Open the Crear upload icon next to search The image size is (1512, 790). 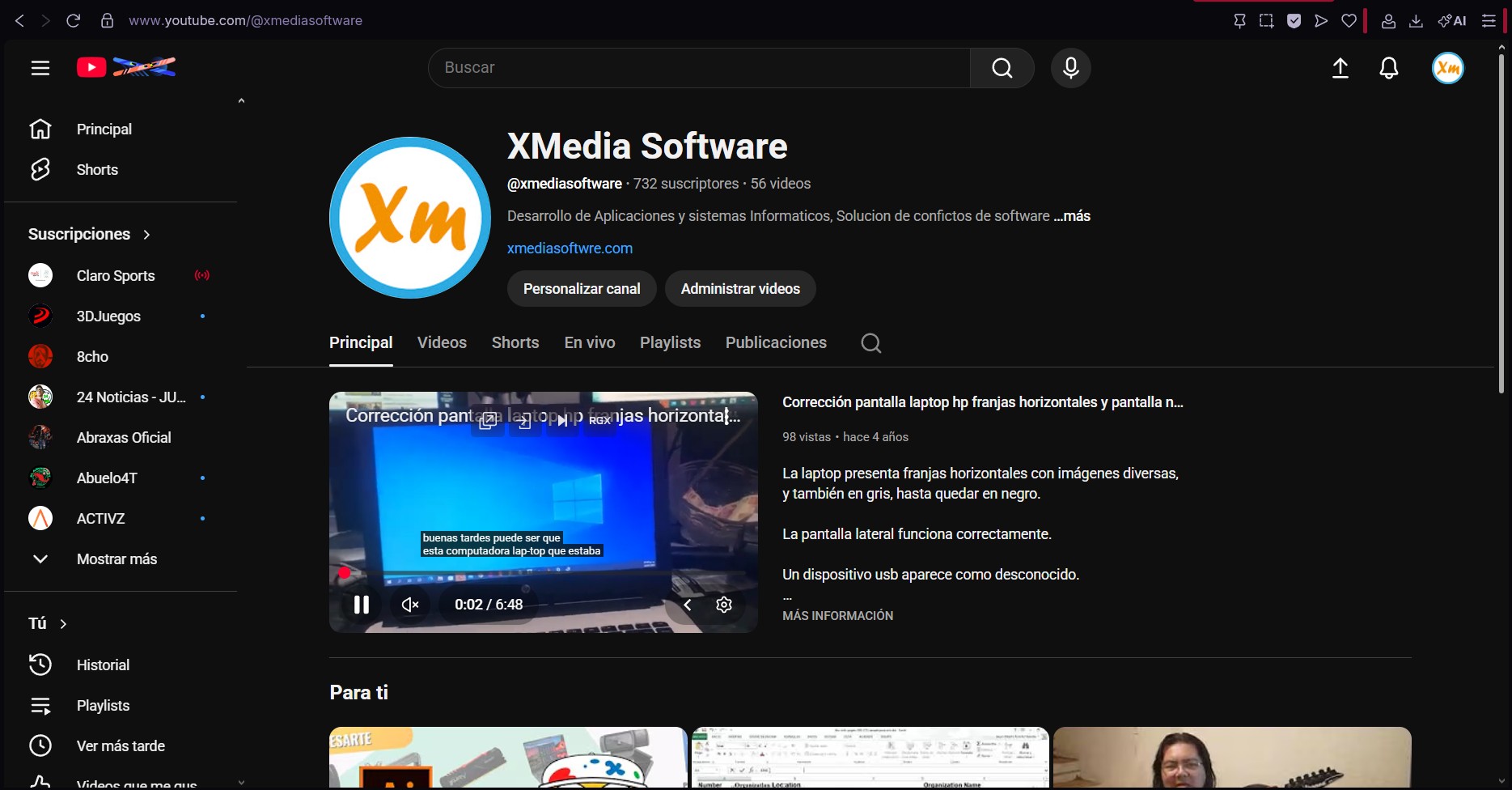click(x=1340, y=68)
